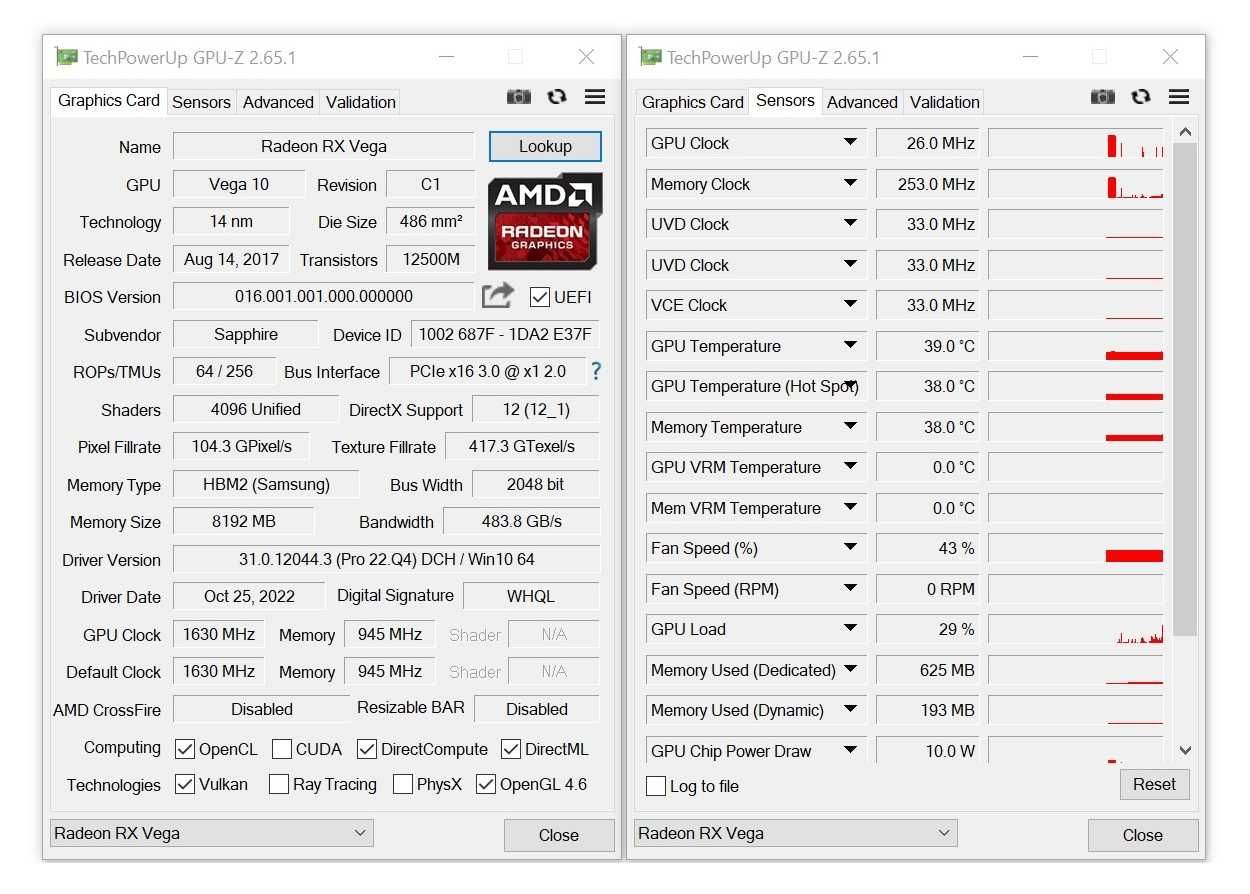This screenshot has width=1250, height=894.
Task: Open the GPU Chip Power Draw dropdown
Action: (851, 750)
